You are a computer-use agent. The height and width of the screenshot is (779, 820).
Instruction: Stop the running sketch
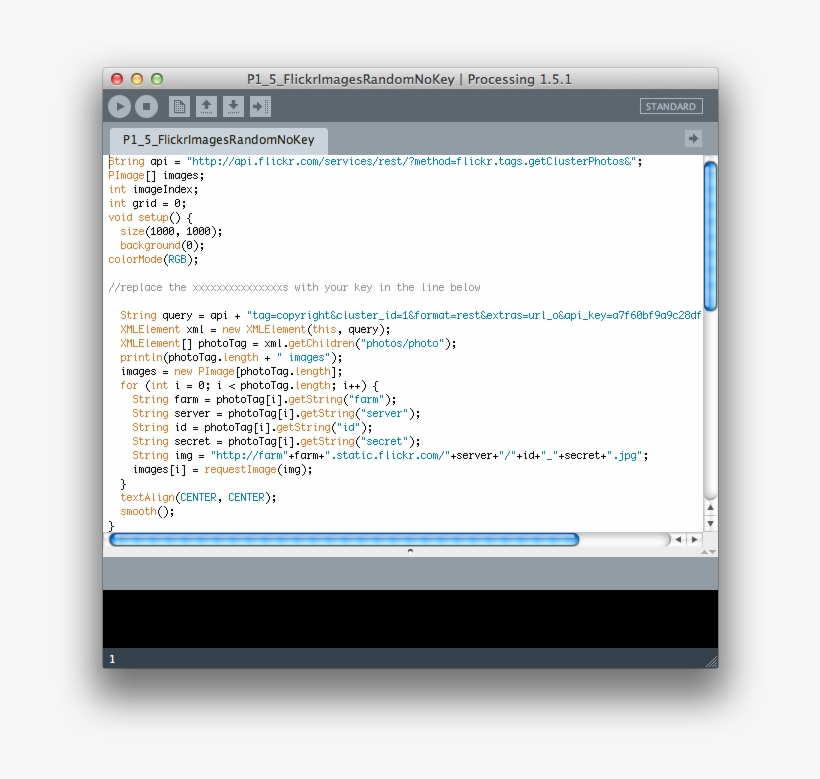(146, 107)
